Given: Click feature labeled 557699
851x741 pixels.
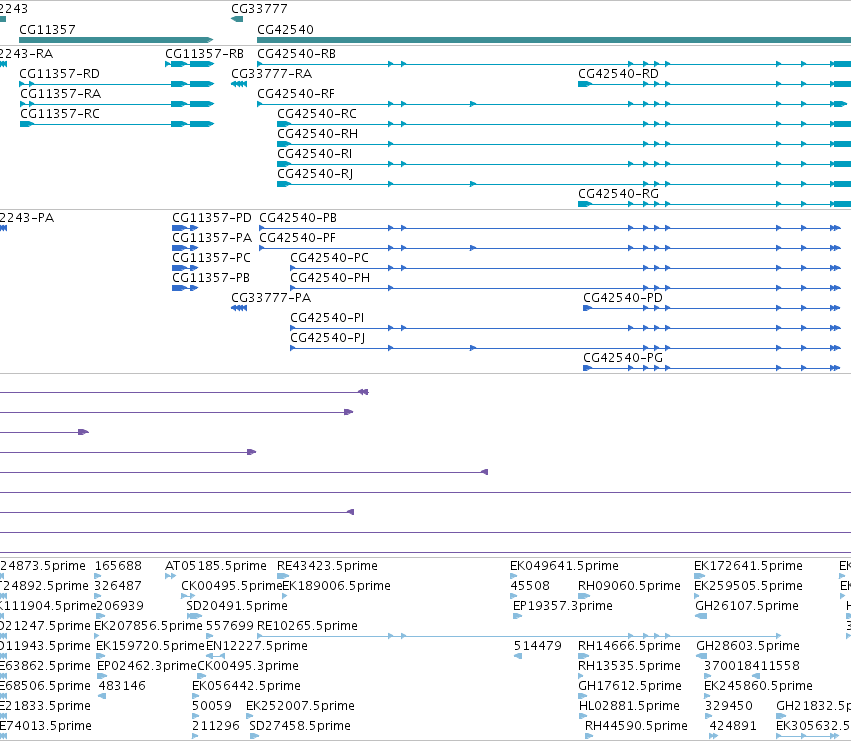Looking at the screenshot, I should (x=230, y=626).
